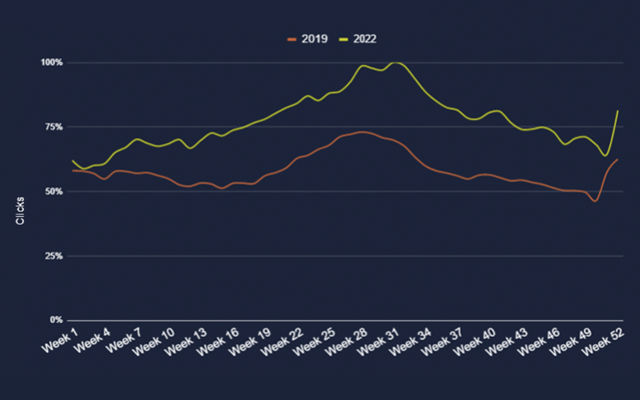
Task: Click the 75% y-axis label
Action: (x=54, y=127)
